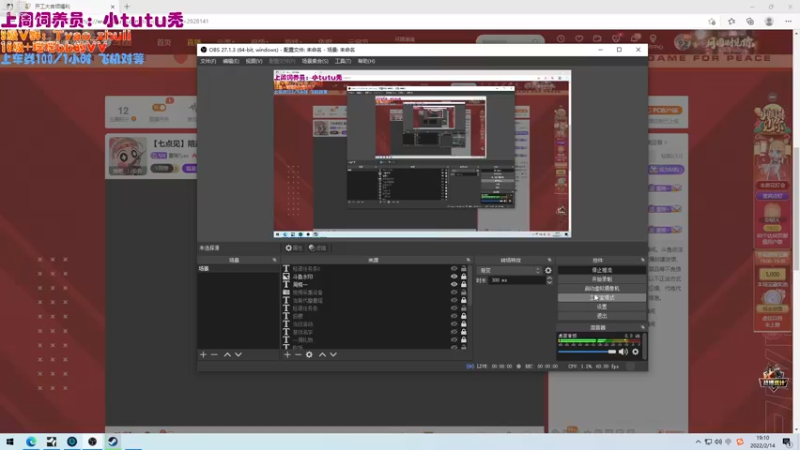Open desktop audio gear settings in mixer
Image resolution: width=800 pixels, height=450 pixels.
(x=635, y=352)
